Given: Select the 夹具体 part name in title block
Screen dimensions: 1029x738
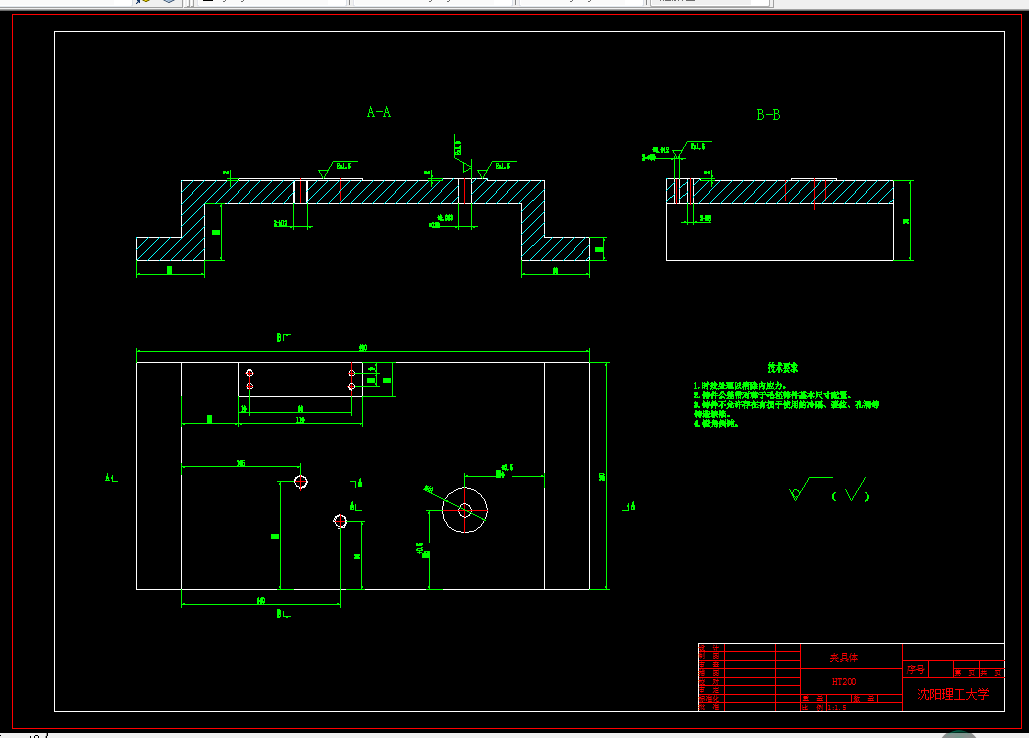Looking at the screenshot, I should pos(843,657).
